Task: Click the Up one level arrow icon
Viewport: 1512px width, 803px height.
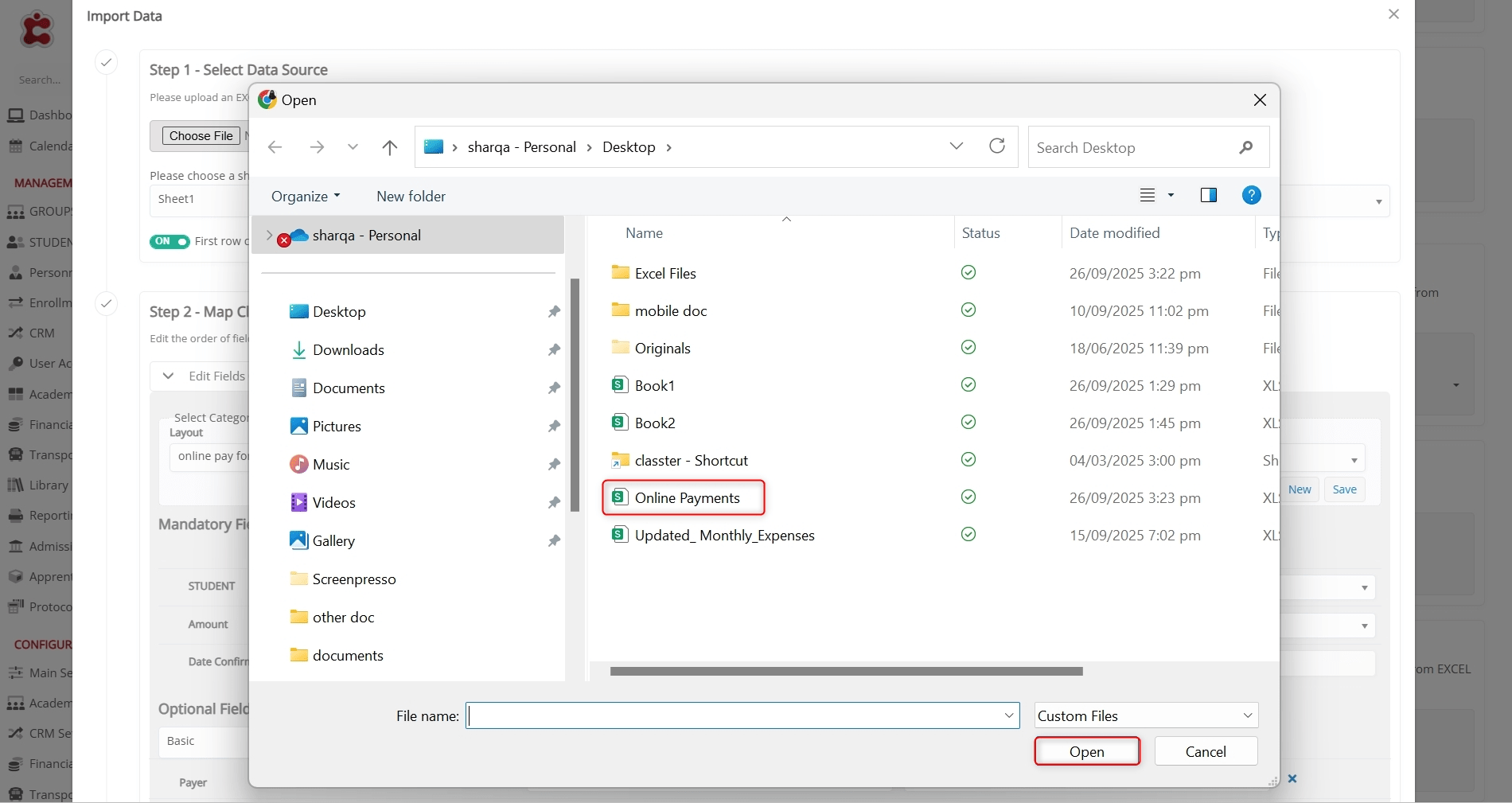Action: [x=389, y=147]
